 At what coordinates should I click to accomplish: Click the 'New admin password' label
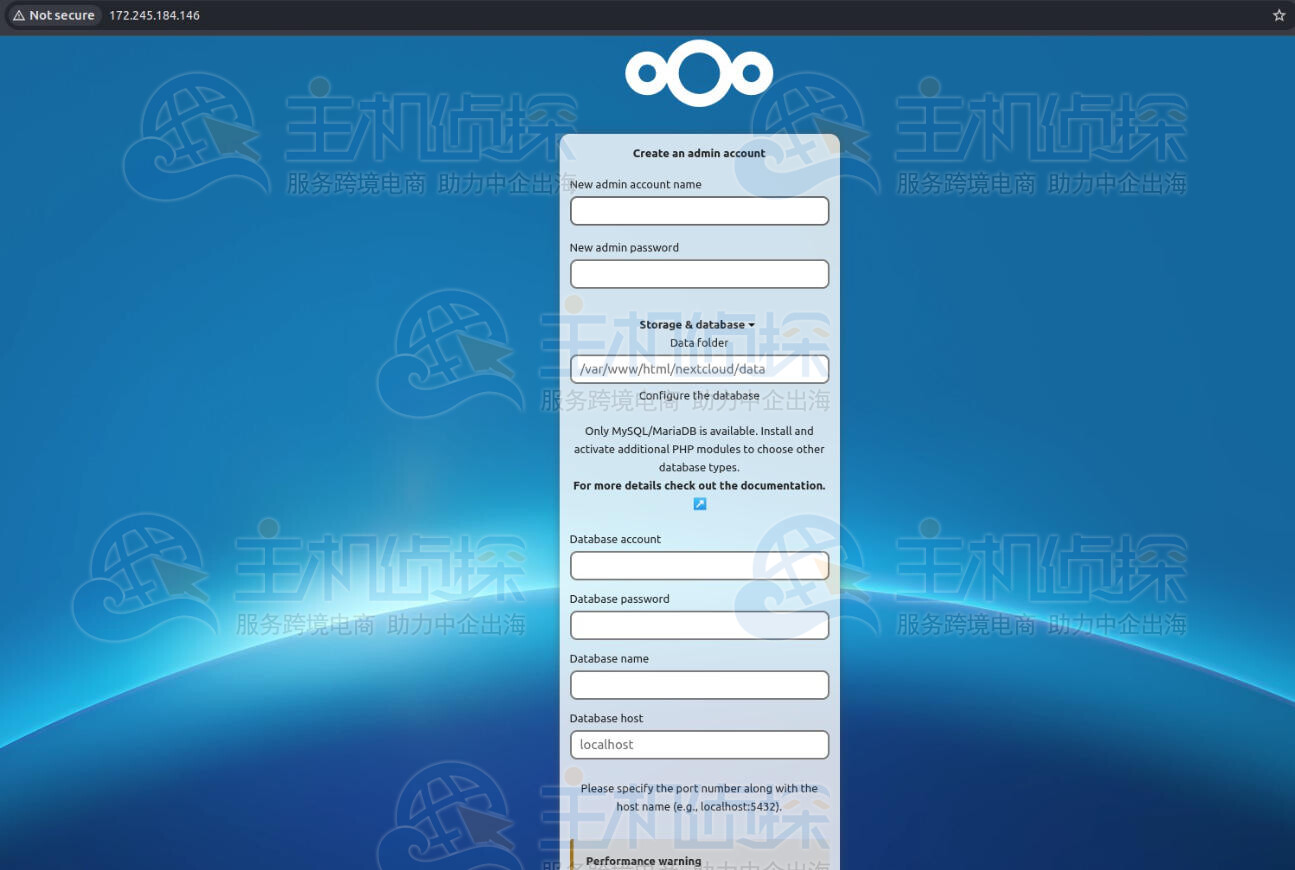[624, 247]
